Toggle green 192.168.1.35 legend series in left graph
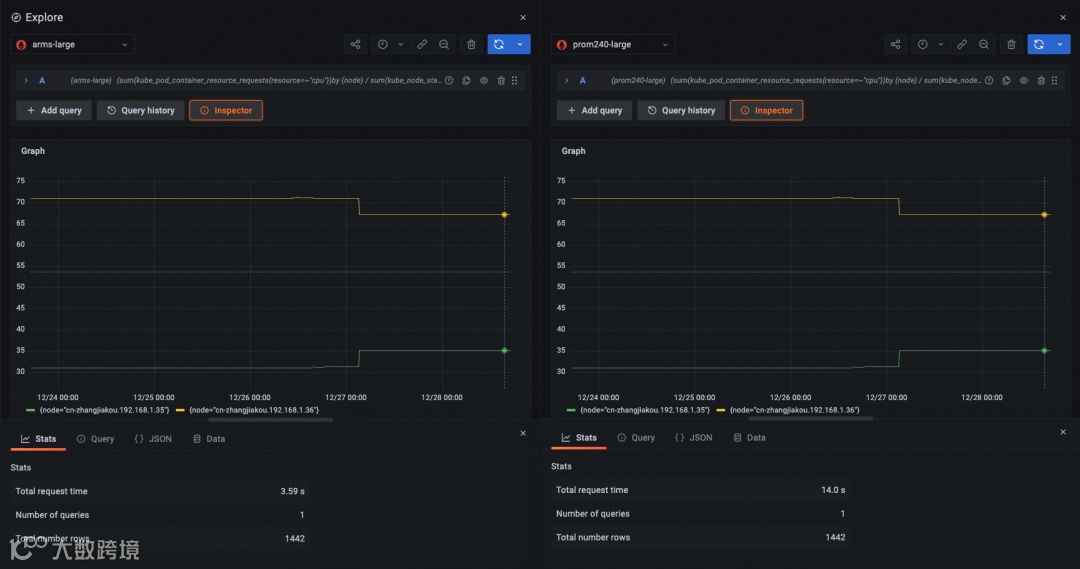1080x569 pixels. click(x=98, y=410)
